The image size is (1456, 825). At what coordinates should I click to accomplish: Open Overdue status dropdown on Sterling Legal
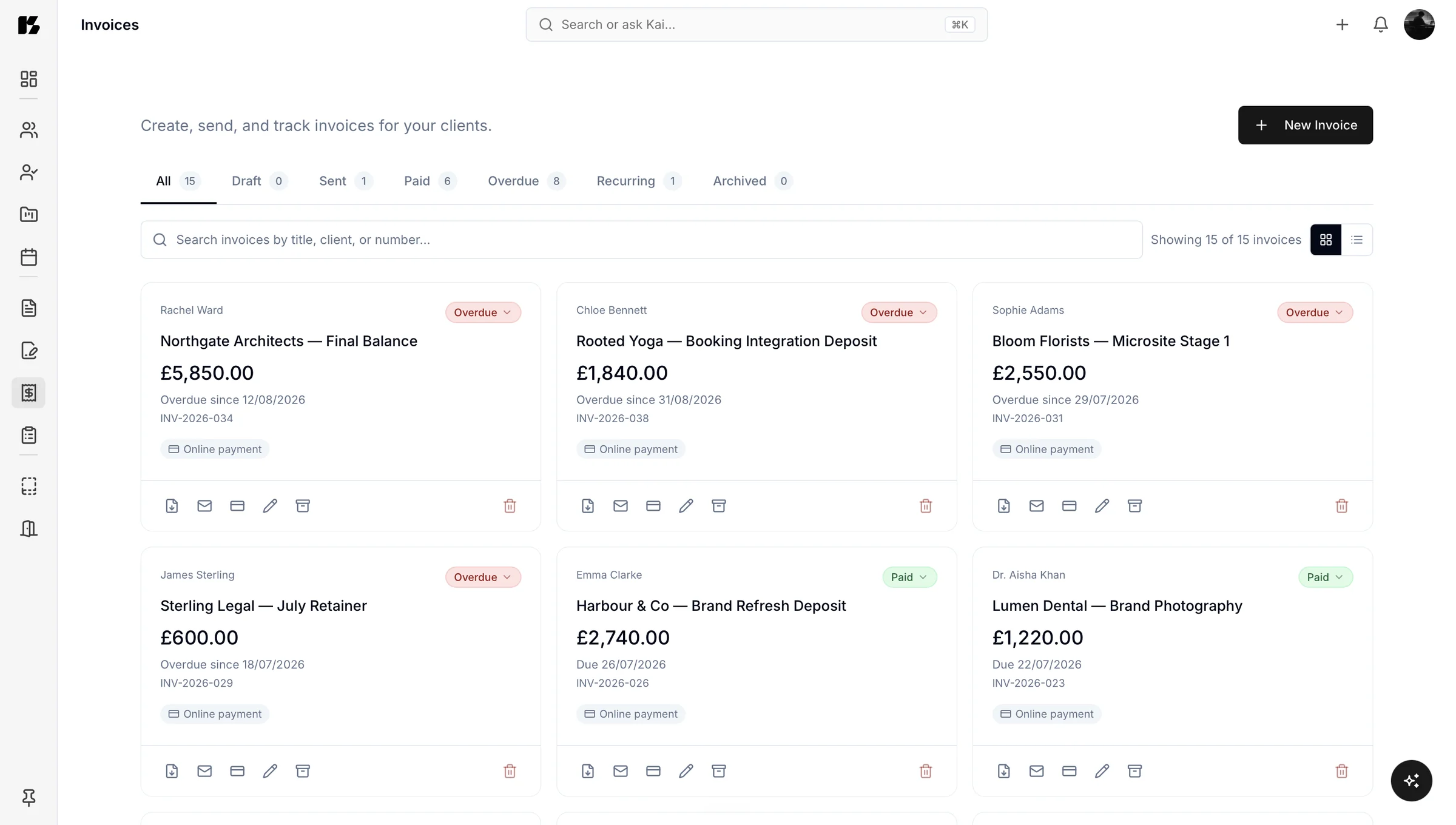click(483, 577)
